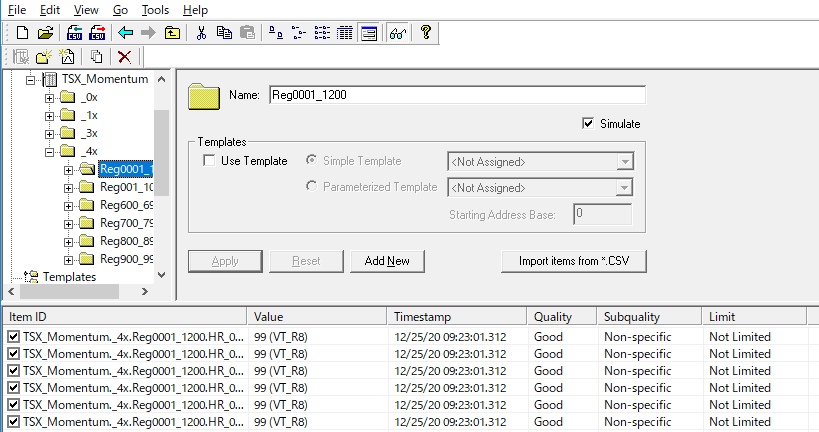This screenshot has width=819, height=432.
Task: Open the Simple Template dropdown
Action: [625, 161]
